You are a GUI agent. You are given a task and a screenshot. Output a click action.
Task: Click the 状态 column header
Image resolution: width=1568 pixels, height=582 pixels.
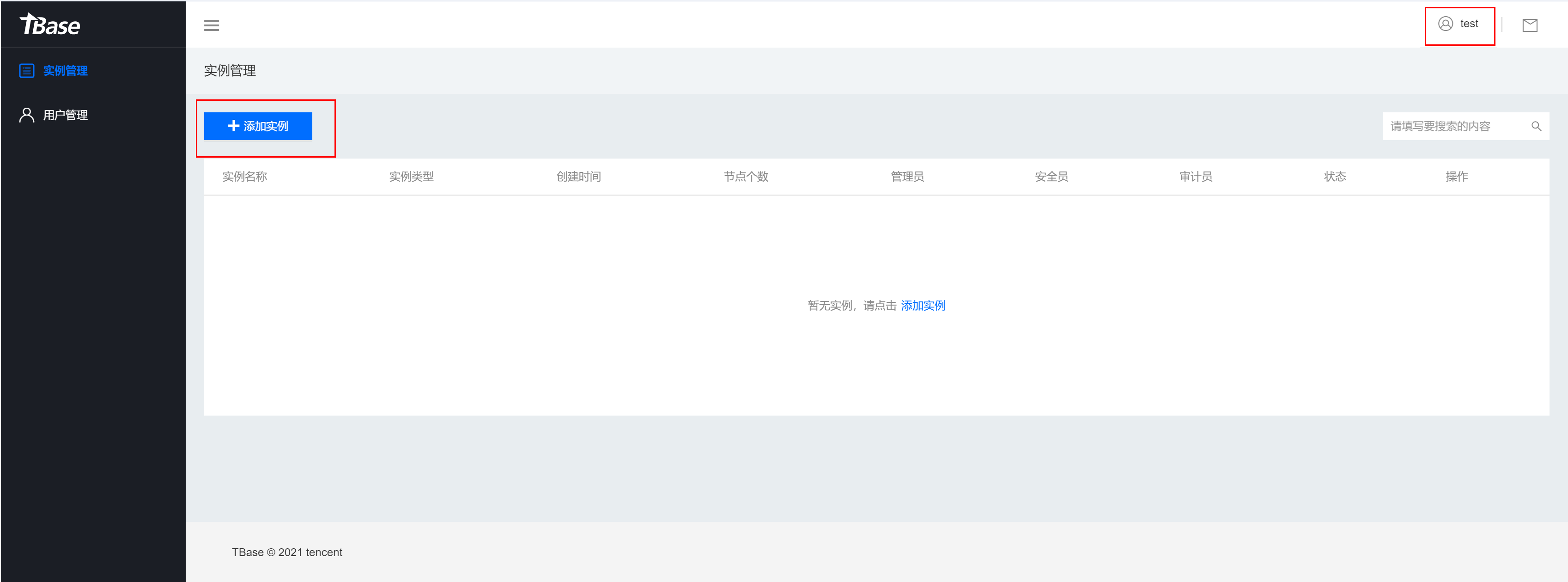pos(1336,177)
